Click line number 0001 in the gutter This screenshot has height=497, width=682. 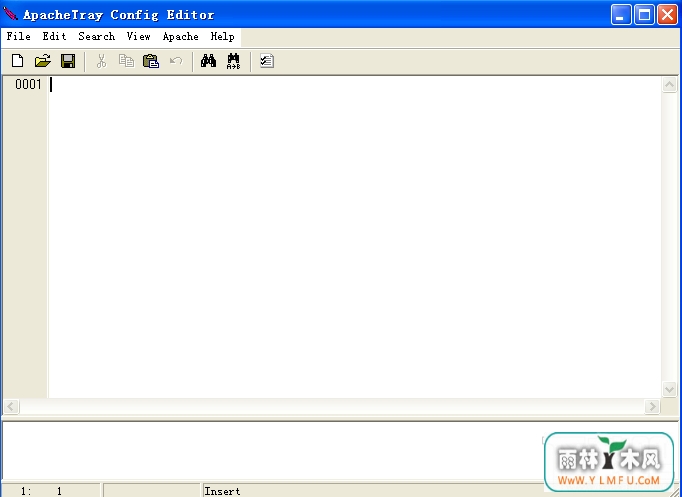click(28, 84)
